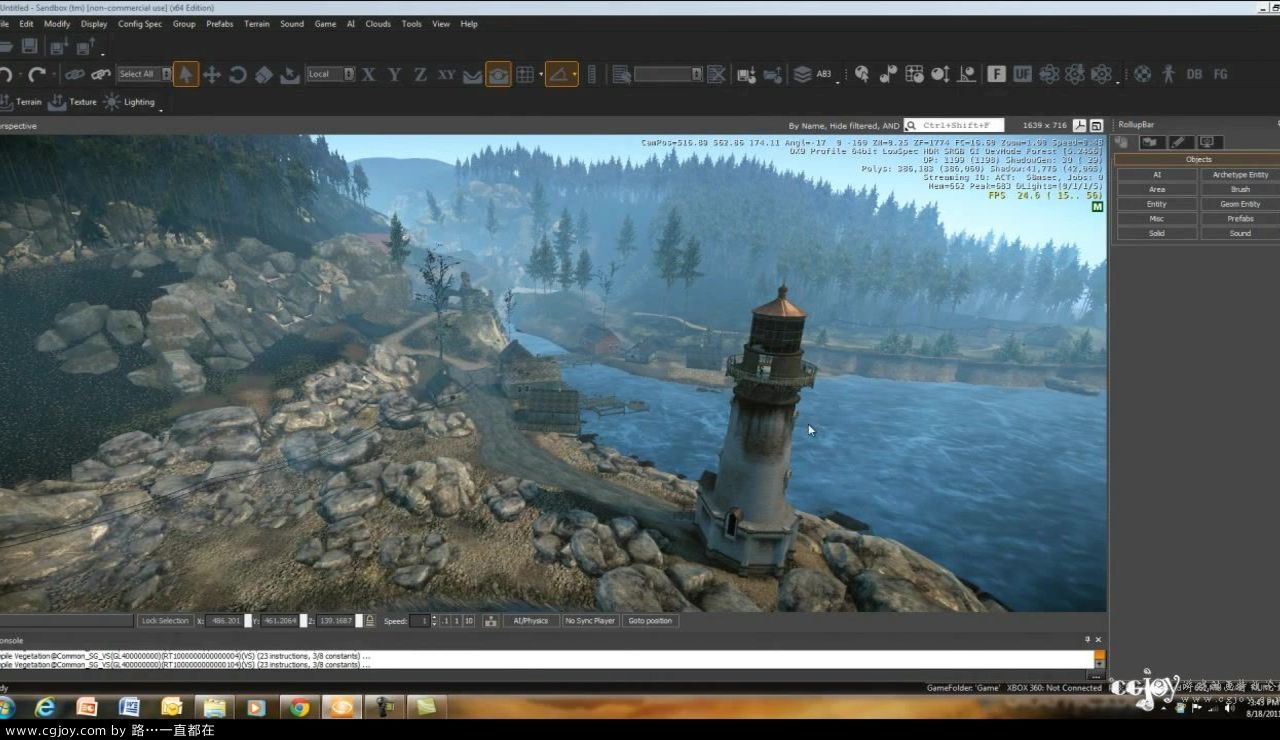This screenshot has height=740, width=1280.
Task: Click the human figure character icon
Action: tap(1167, 74)
